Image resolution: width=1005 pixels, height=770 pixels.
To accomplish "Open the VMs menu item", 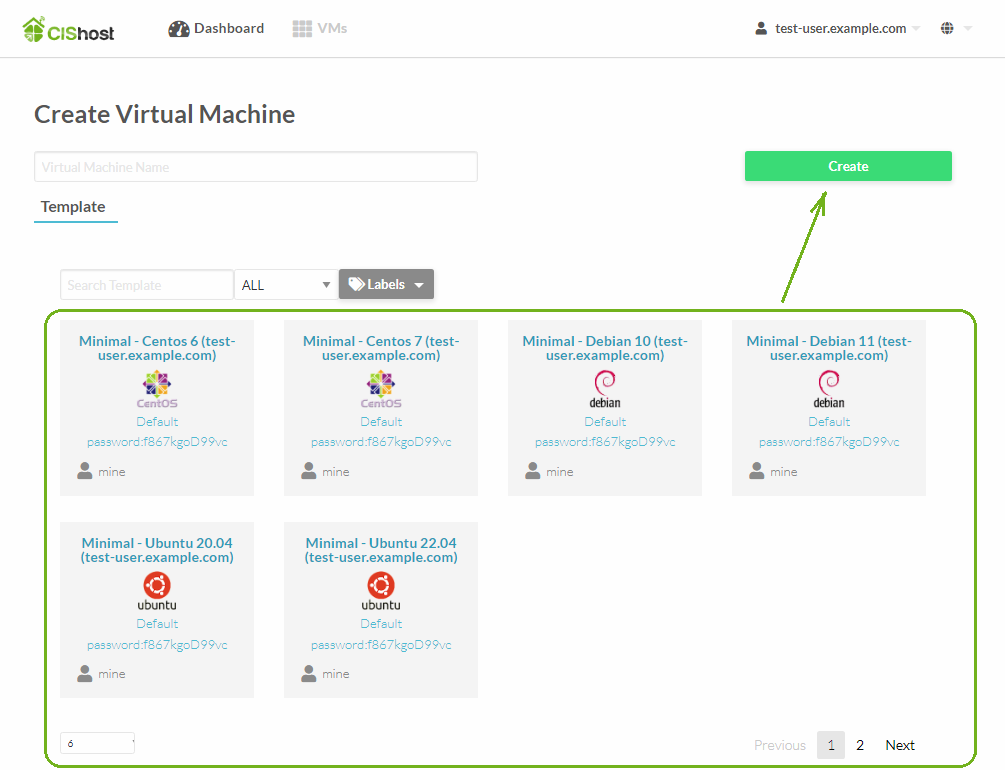I will tap(320, 29).
